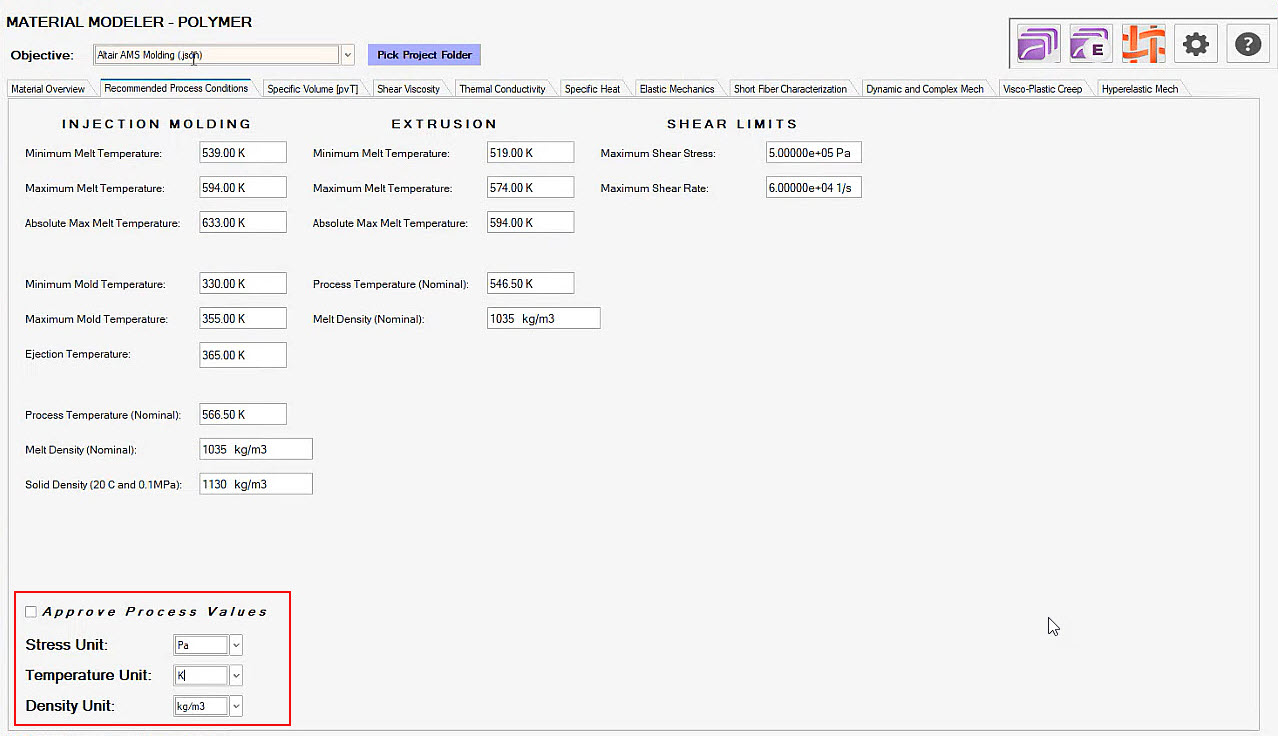Click the Pick Project Folder button
The height and width of the screenshot is (736, 1278).
click(x=423, y=54)
